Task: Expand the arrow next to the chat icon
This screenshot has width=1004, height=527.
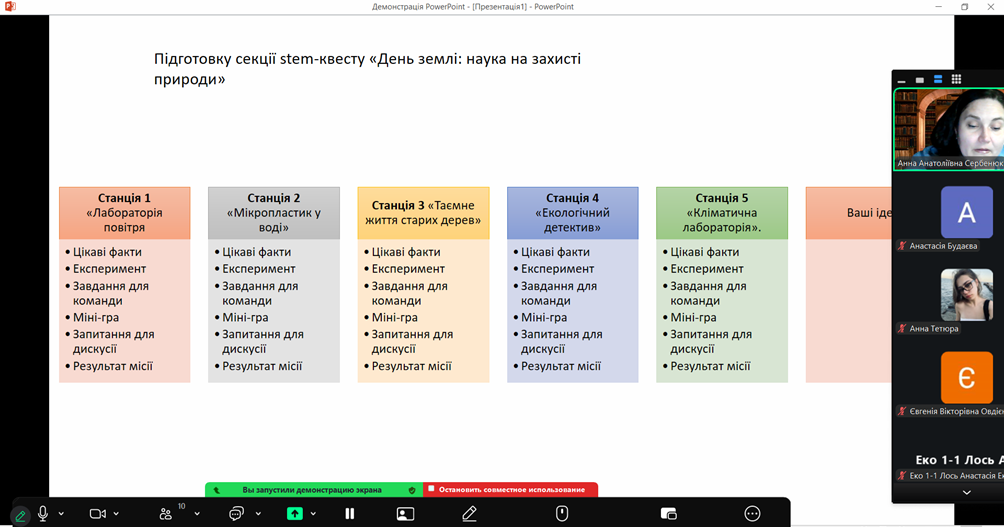Action: pyautogui.click(x=258, y=514)
